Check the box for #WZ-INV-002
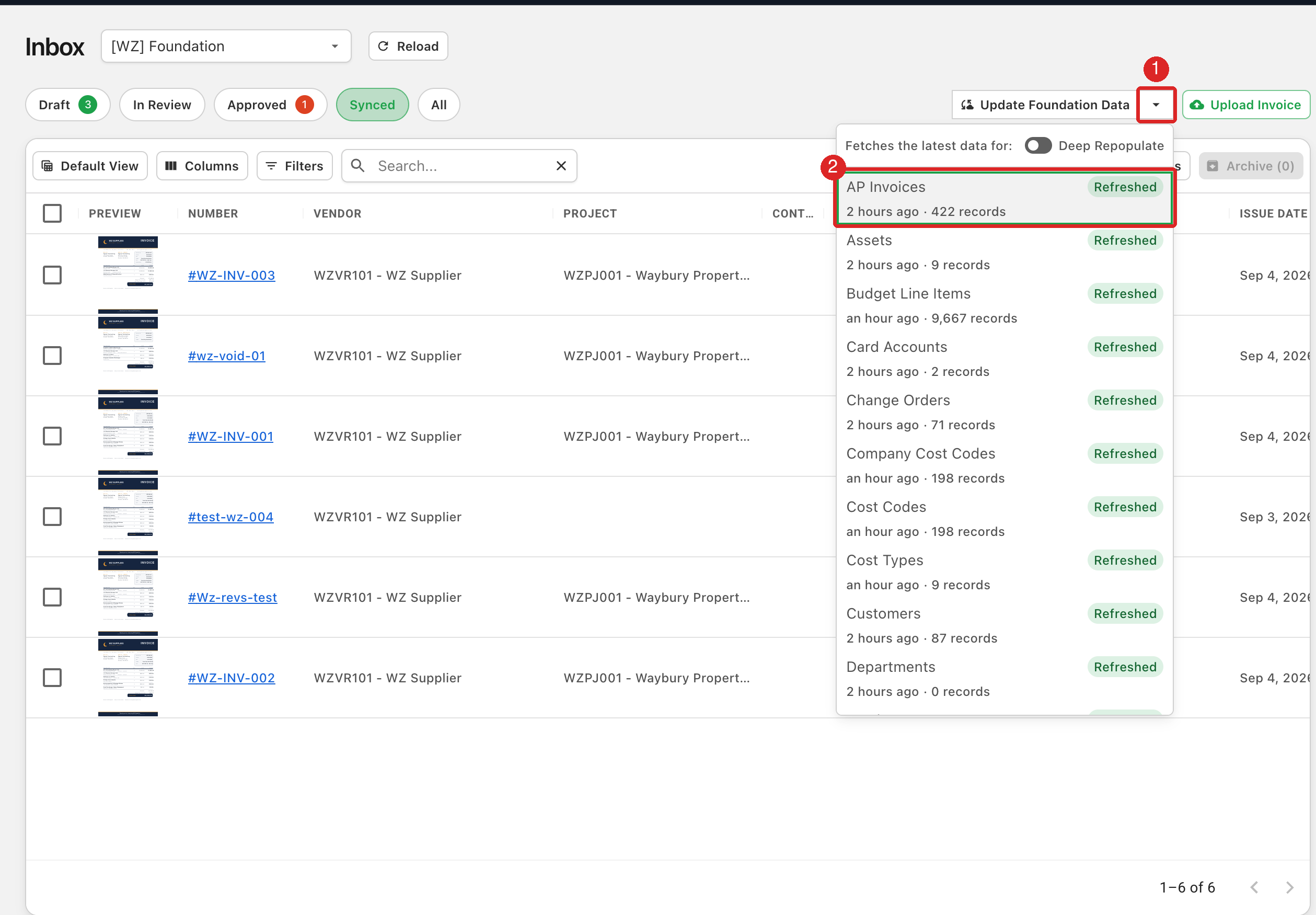This screenshot has height=915, width=1316. [x=52, y=678]
